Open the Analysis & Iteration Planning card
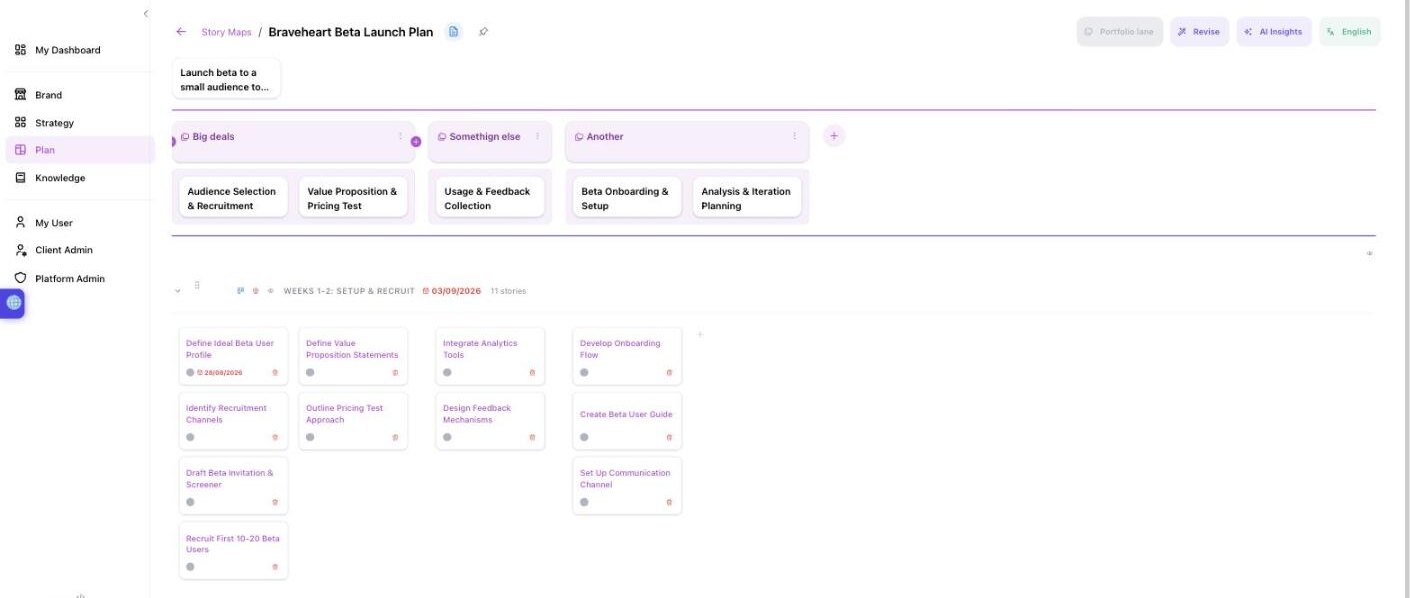Image resolution: width=1410 pixels, height=598 pixels. [x=747, y=198]
